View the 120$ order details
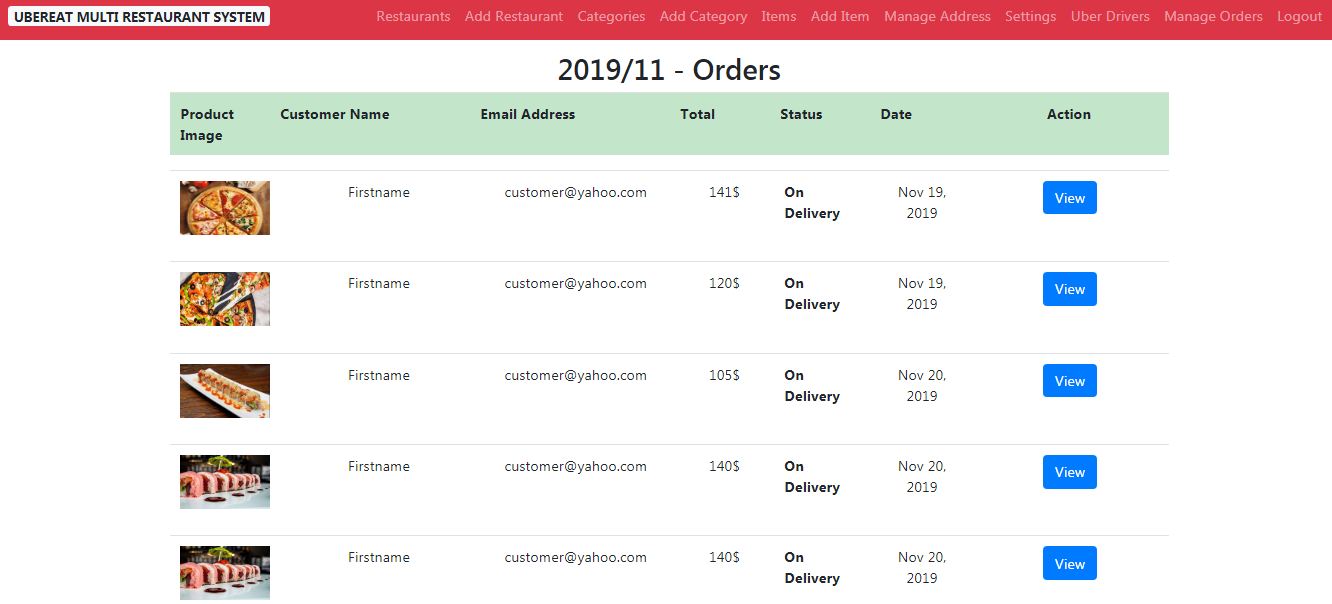 coord(1069,289)
